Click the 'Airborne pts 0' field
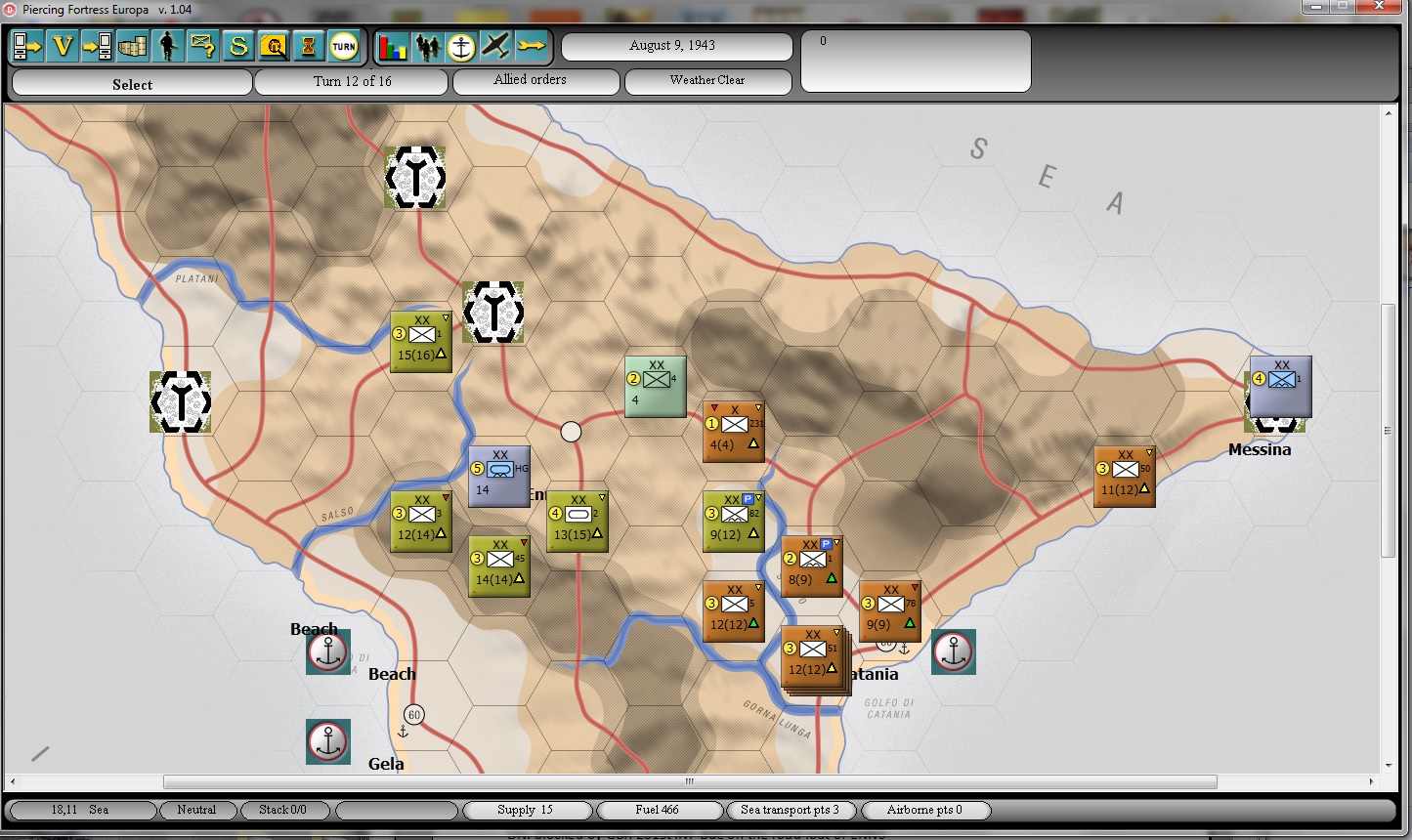The width and height of the screenshot is (1412, 840). 924,810
